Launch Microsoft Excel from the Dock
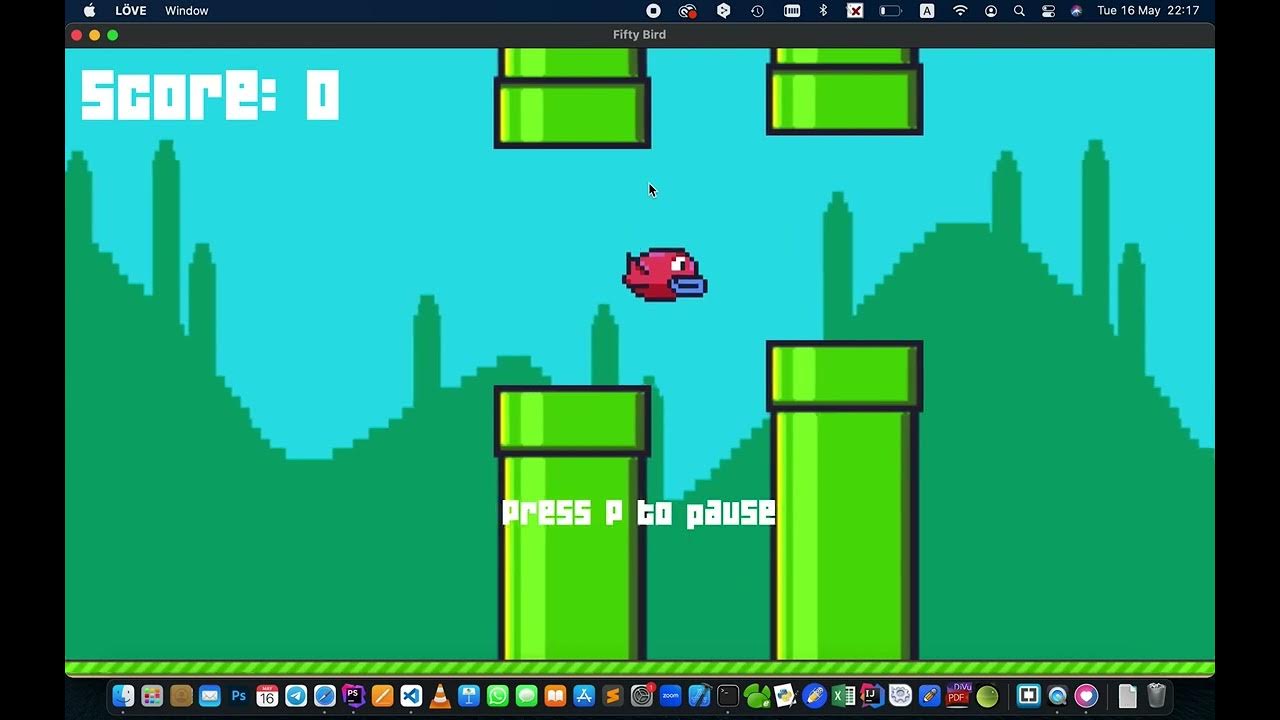The image size is (1280, 720). point(843,695)
